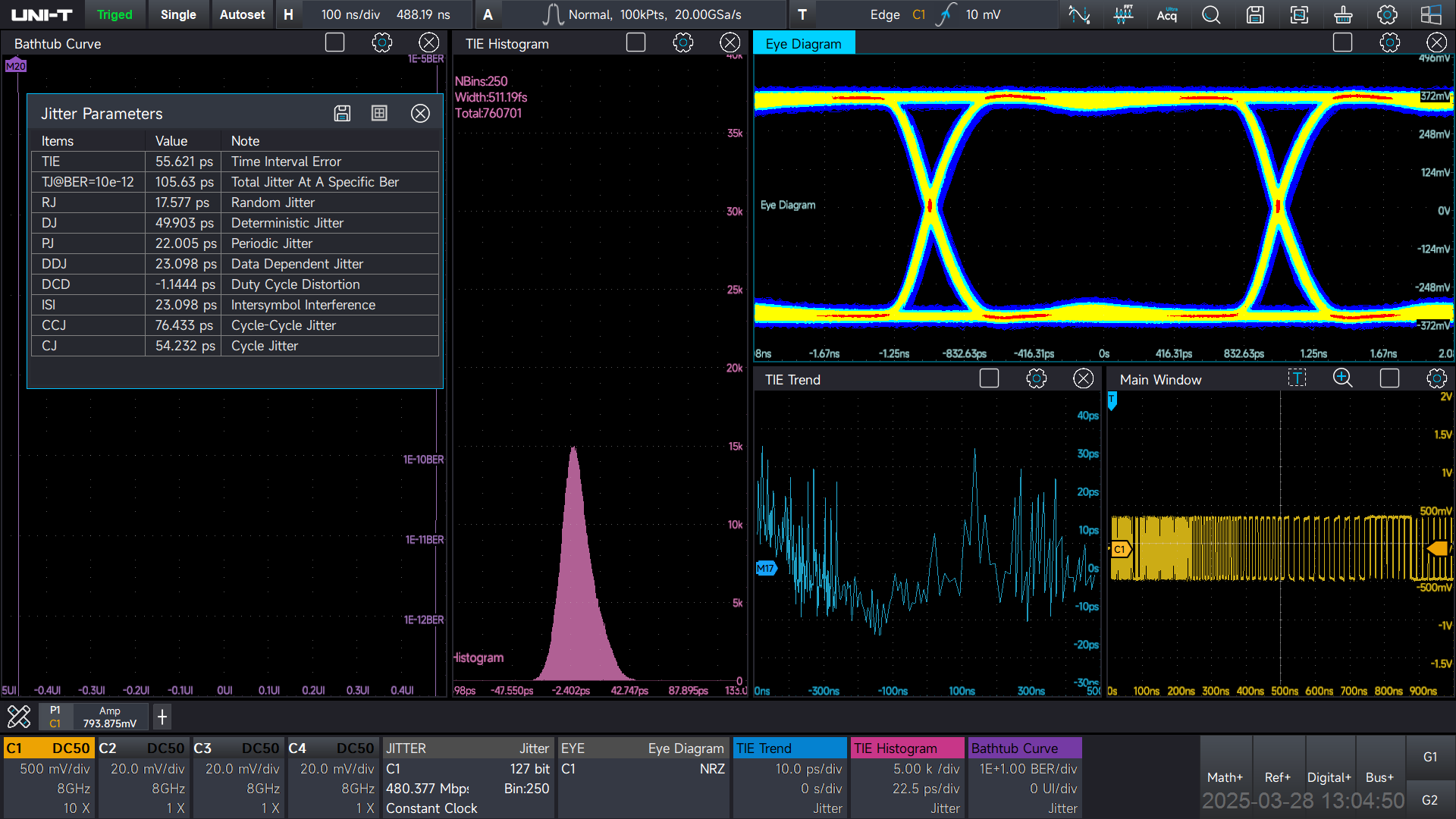Click the Ultra Acq acquisition icon
Viewport: 1456px width, 819px height.
pos(1167,14)
